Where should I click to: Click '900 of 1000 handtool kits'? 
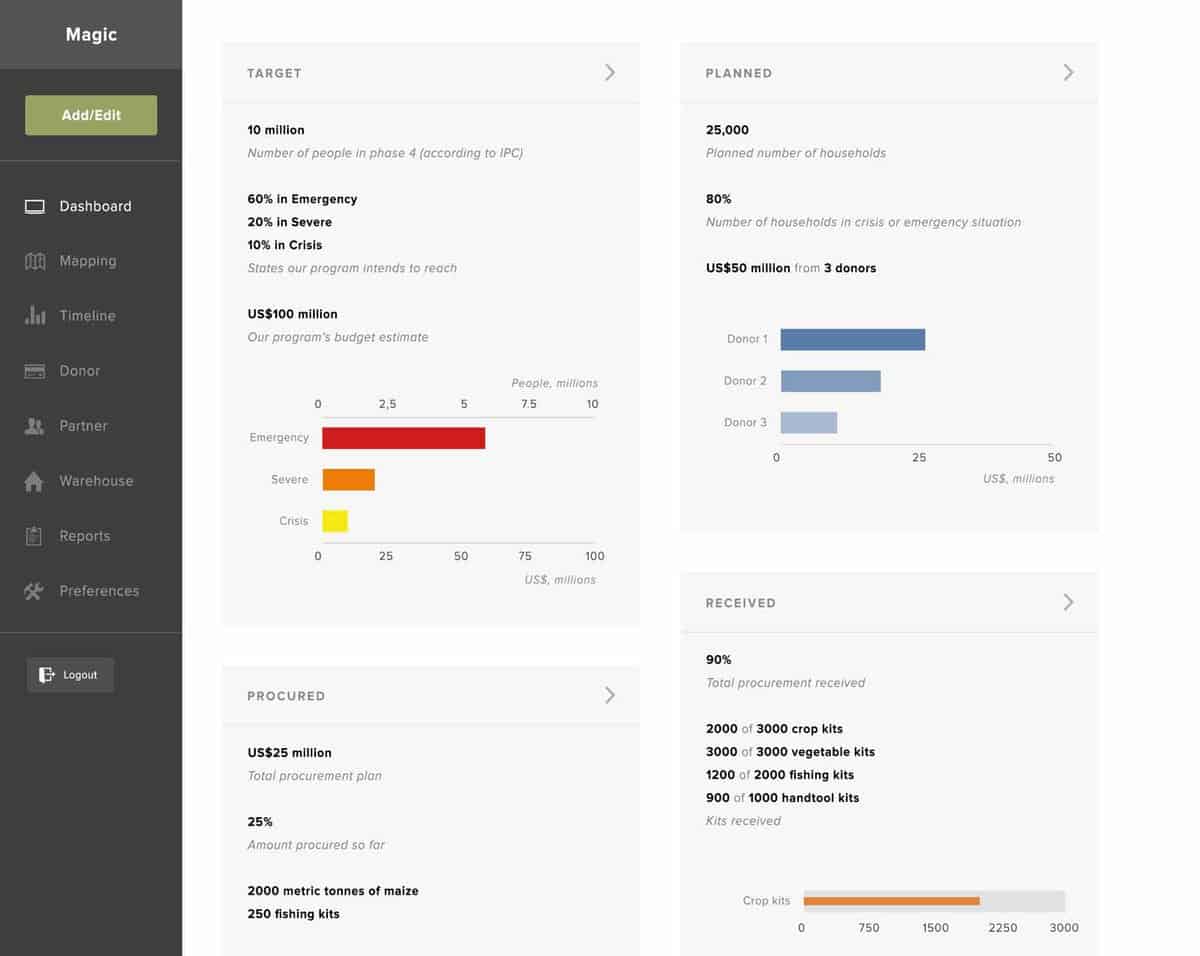click(x=782, y=798)
